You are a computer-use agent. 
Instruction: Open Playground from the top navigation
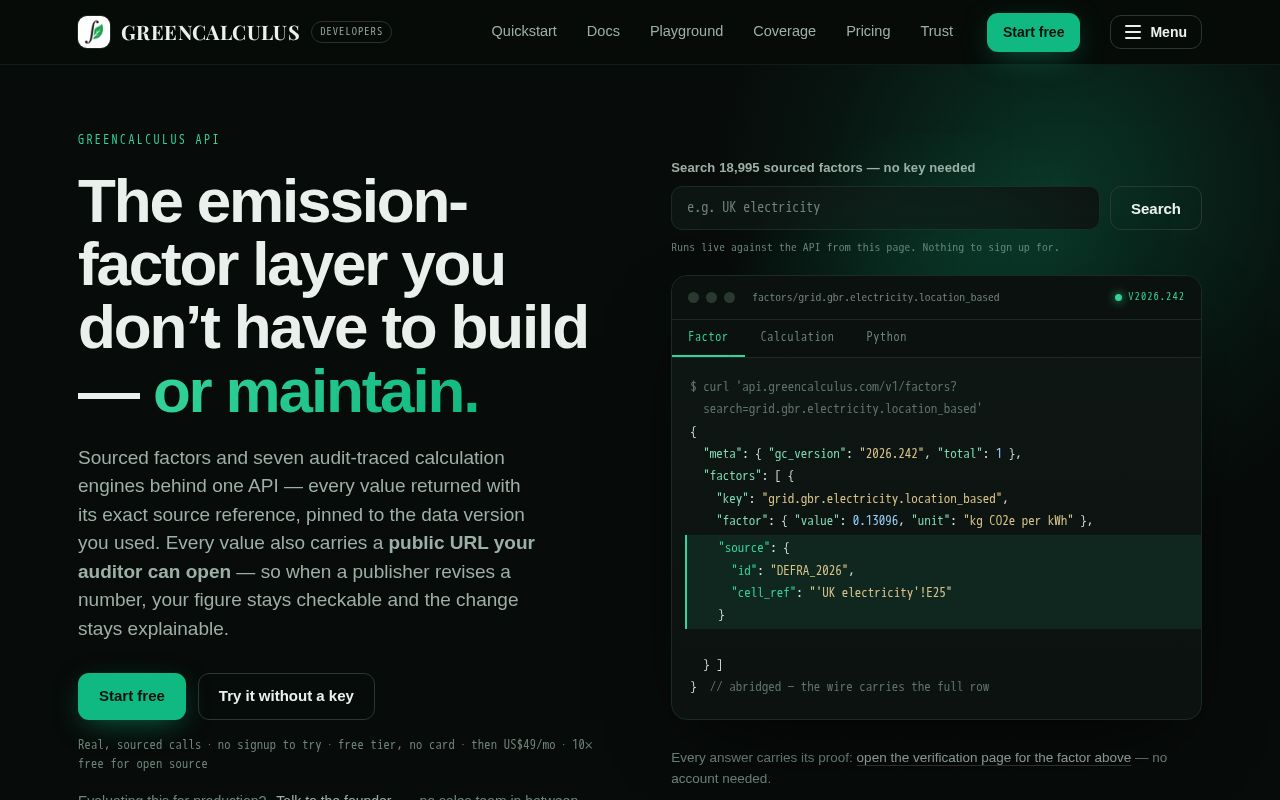click(x=686, y=31)
